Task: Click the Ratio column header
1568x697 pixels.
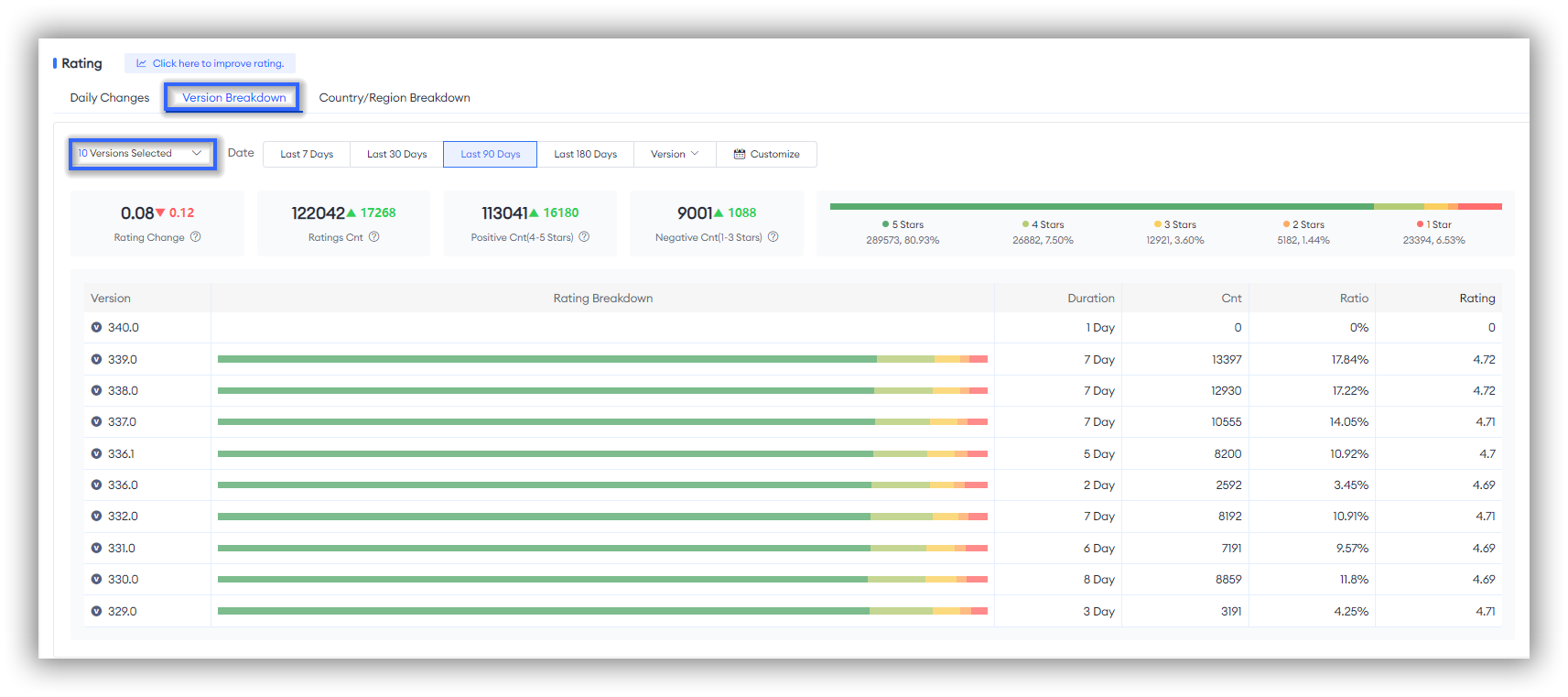Action: tap(1354, 299)
